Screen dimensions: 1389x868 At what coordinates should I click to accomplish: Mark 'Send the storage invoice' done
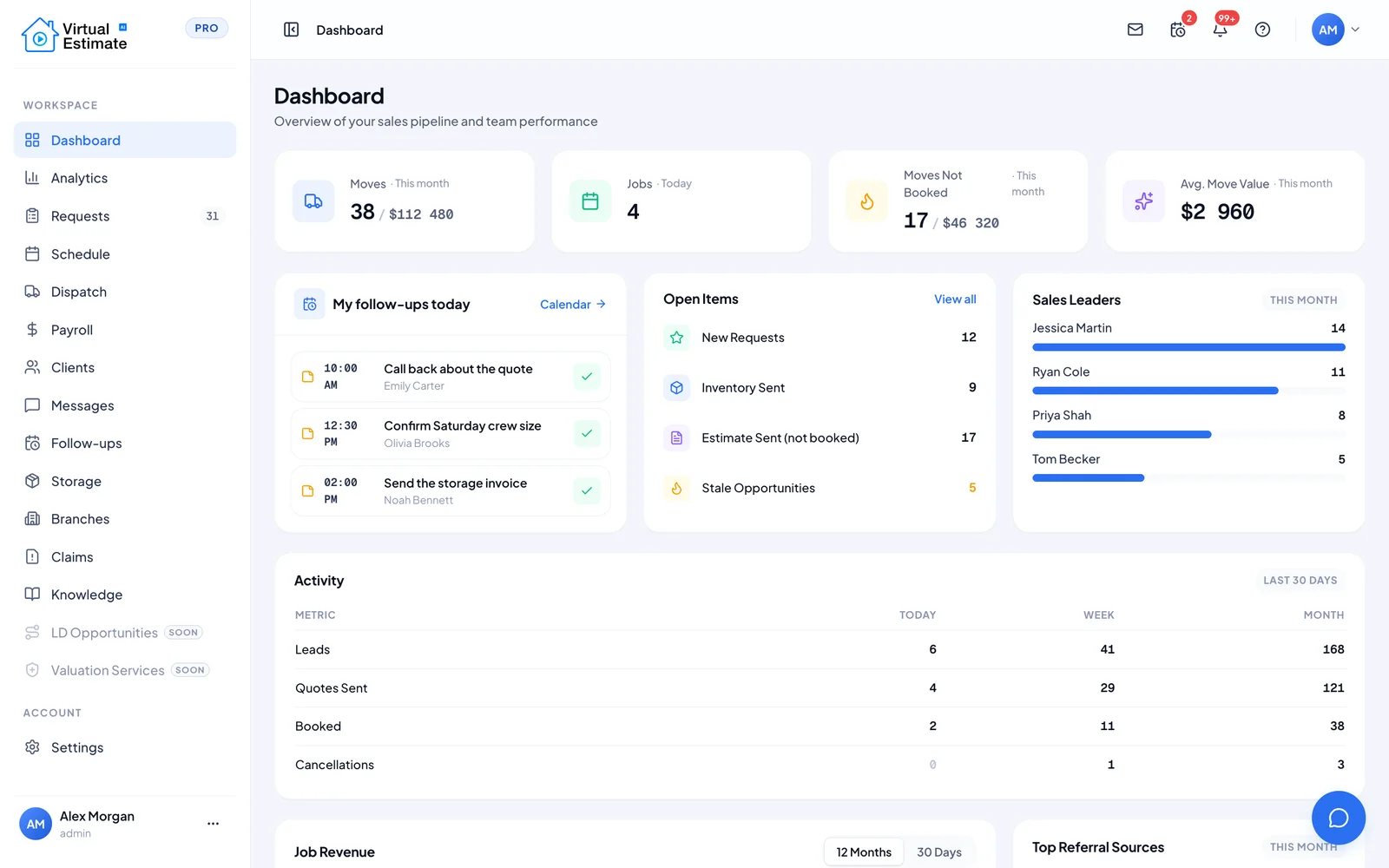[x=587, y=491]
